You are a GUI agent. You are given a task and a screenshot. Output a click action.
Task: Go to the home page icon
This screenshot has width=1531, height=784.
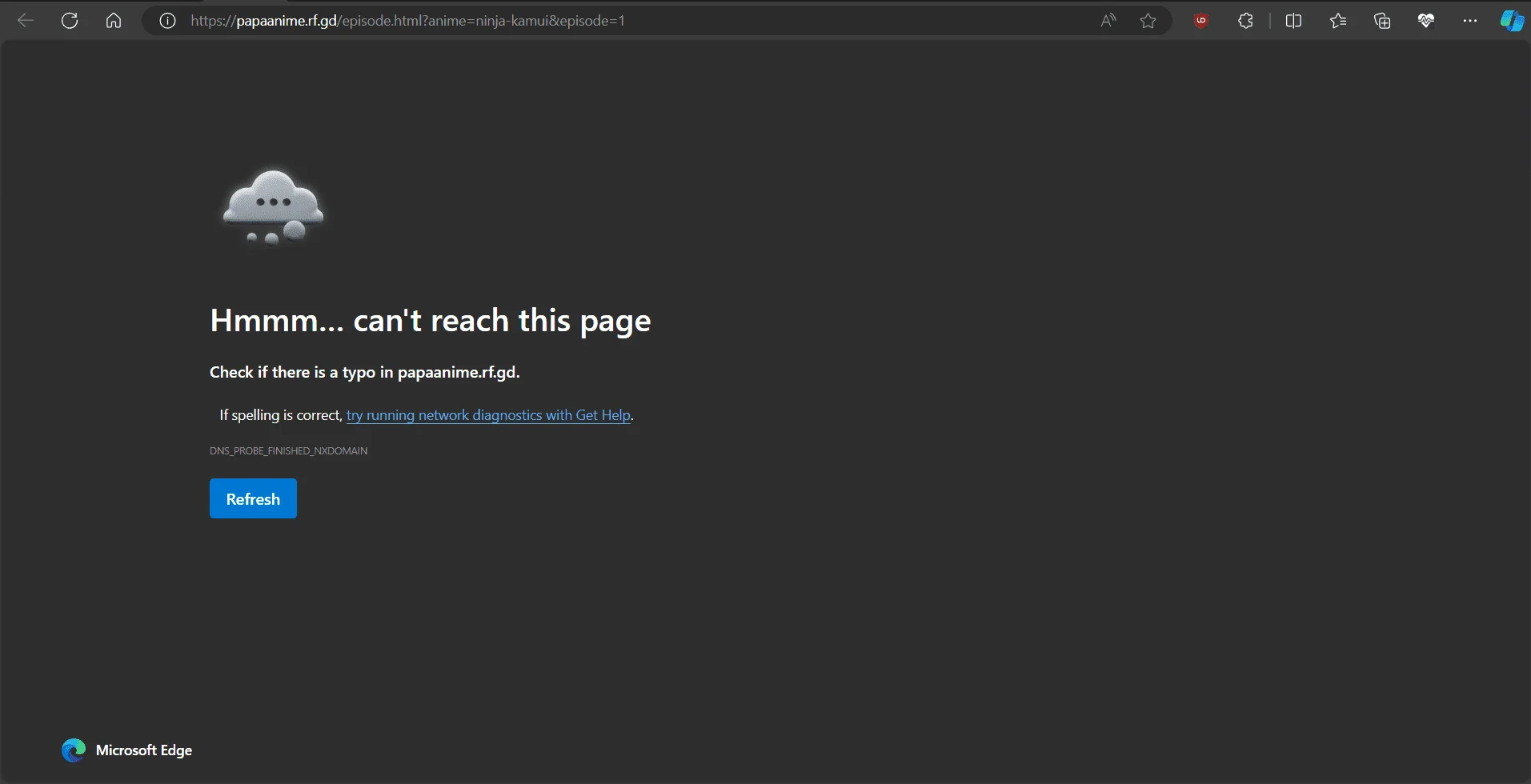click(114, 21)
